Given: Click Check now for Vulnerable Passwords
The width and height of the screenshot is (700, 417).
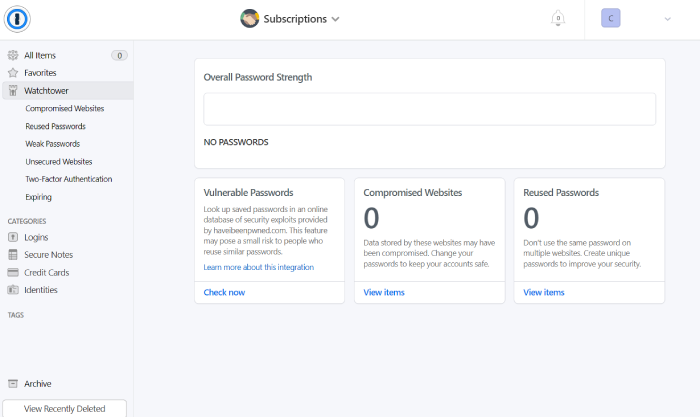Looking at the screenshot, I should (x=224, y=292).
